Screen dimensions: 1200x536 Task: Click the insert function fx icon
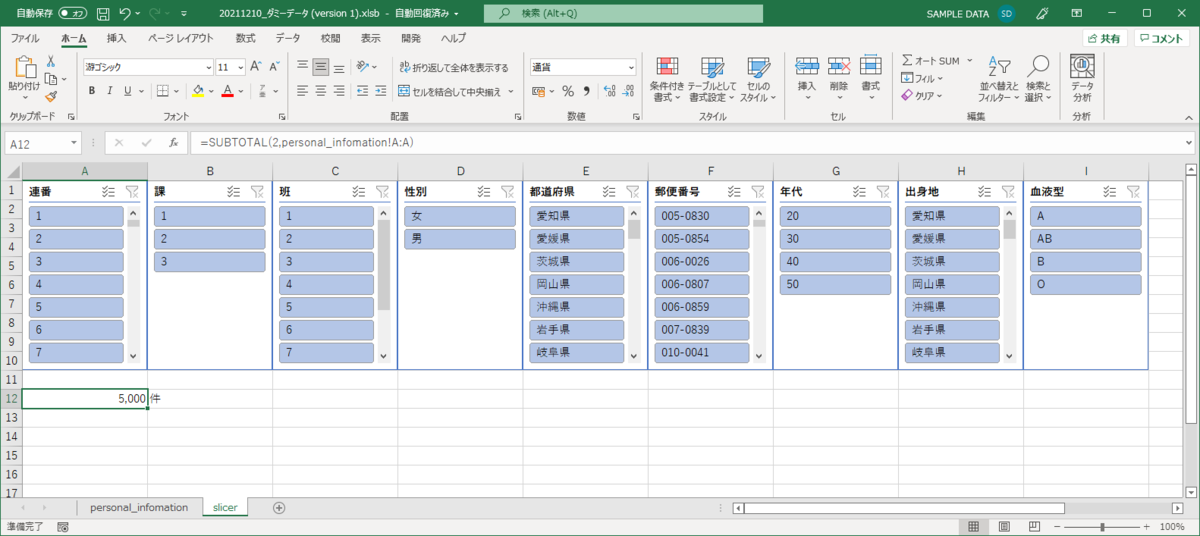(x=173, y=143)
